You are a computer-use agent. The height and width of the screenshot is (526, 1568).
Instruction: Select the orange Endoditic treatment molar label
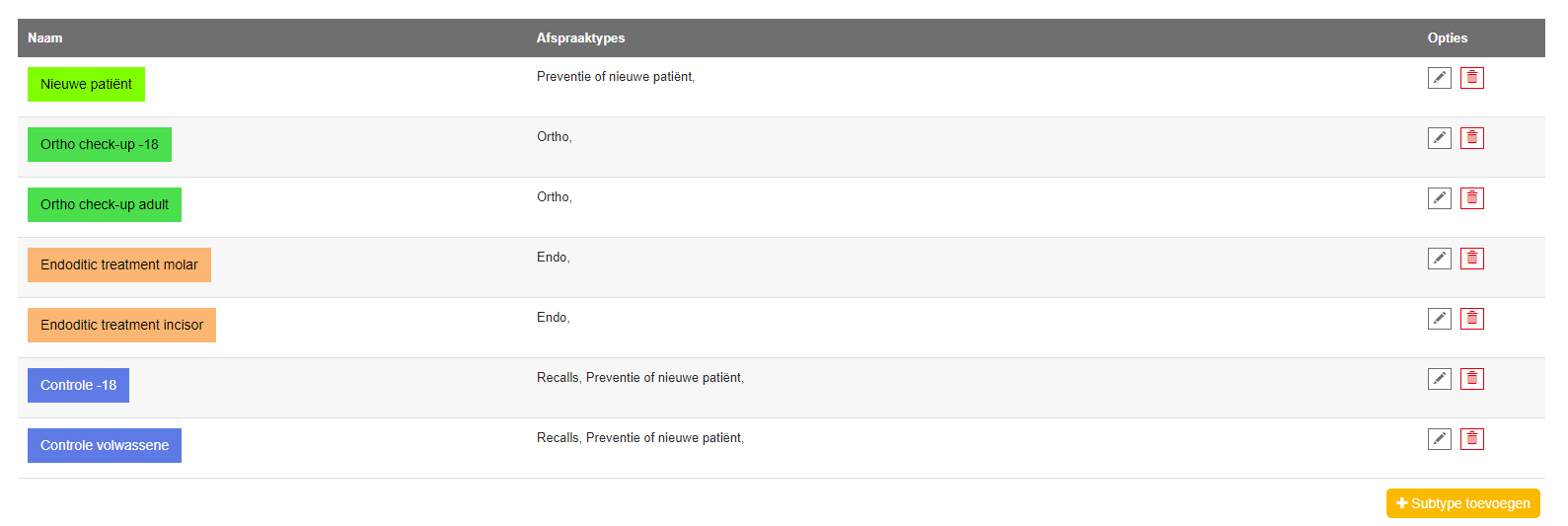pos(119,265)
